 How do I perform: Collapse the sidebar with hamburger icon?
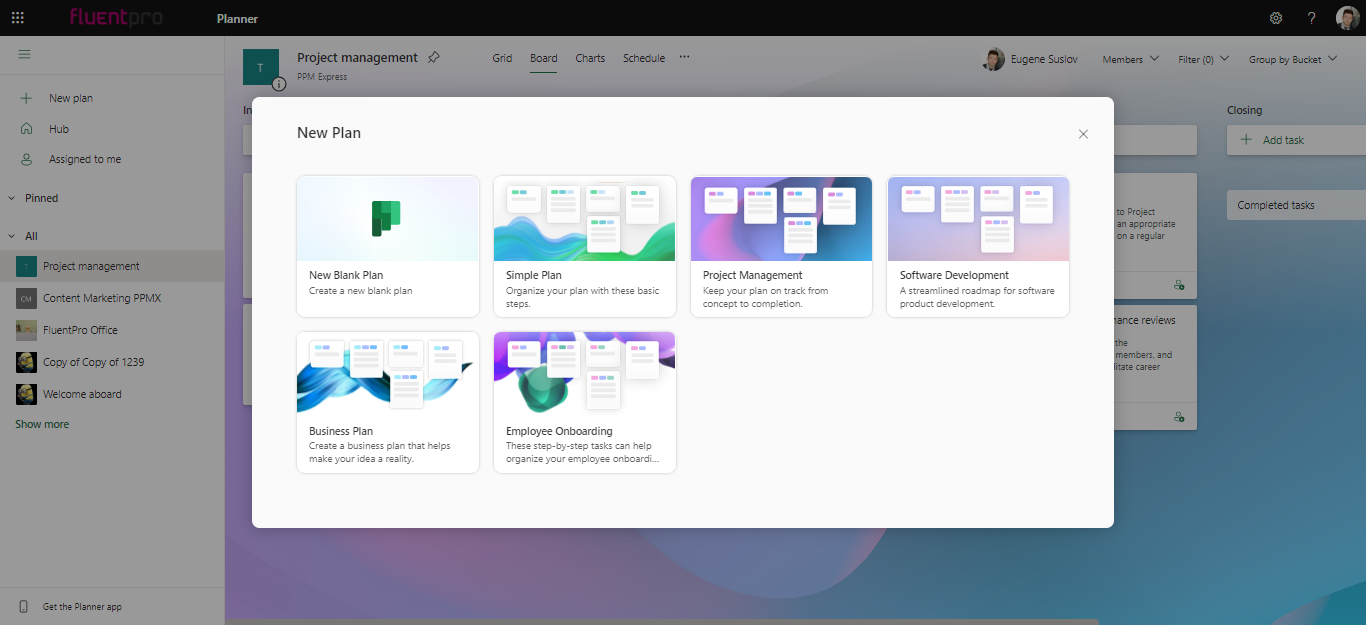[x=25, y=54]
